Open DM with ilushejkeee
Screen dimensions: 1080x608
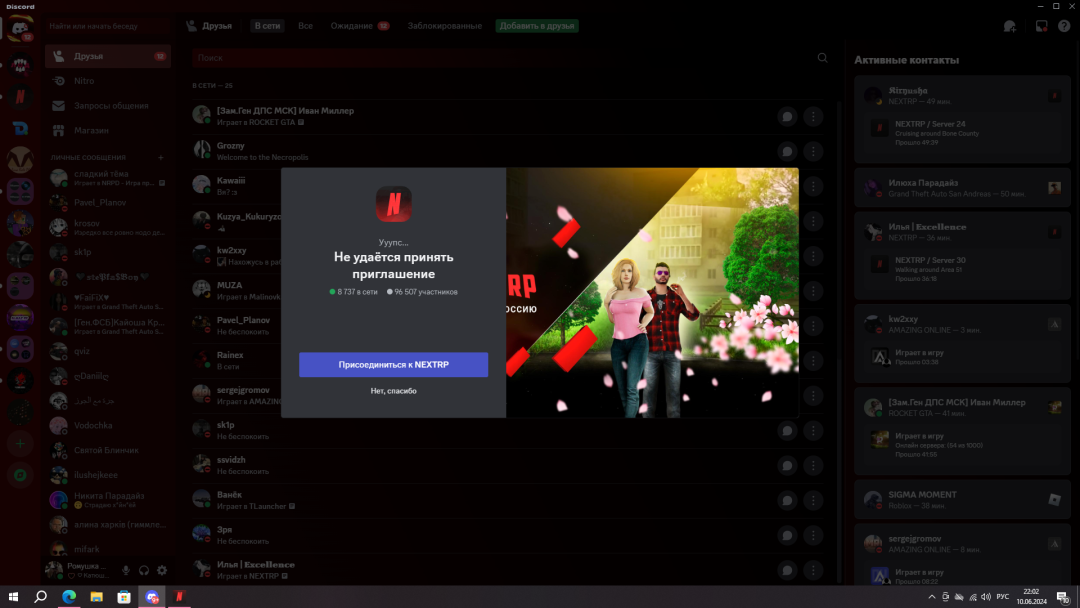(107, 475)
